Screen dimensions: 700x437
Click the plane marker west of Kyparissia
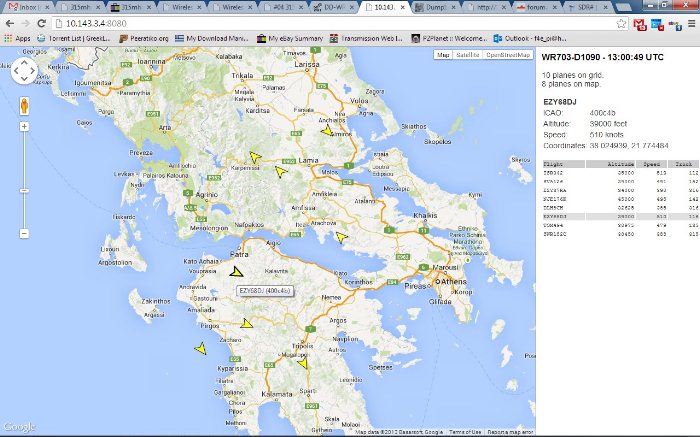point(200,348)
